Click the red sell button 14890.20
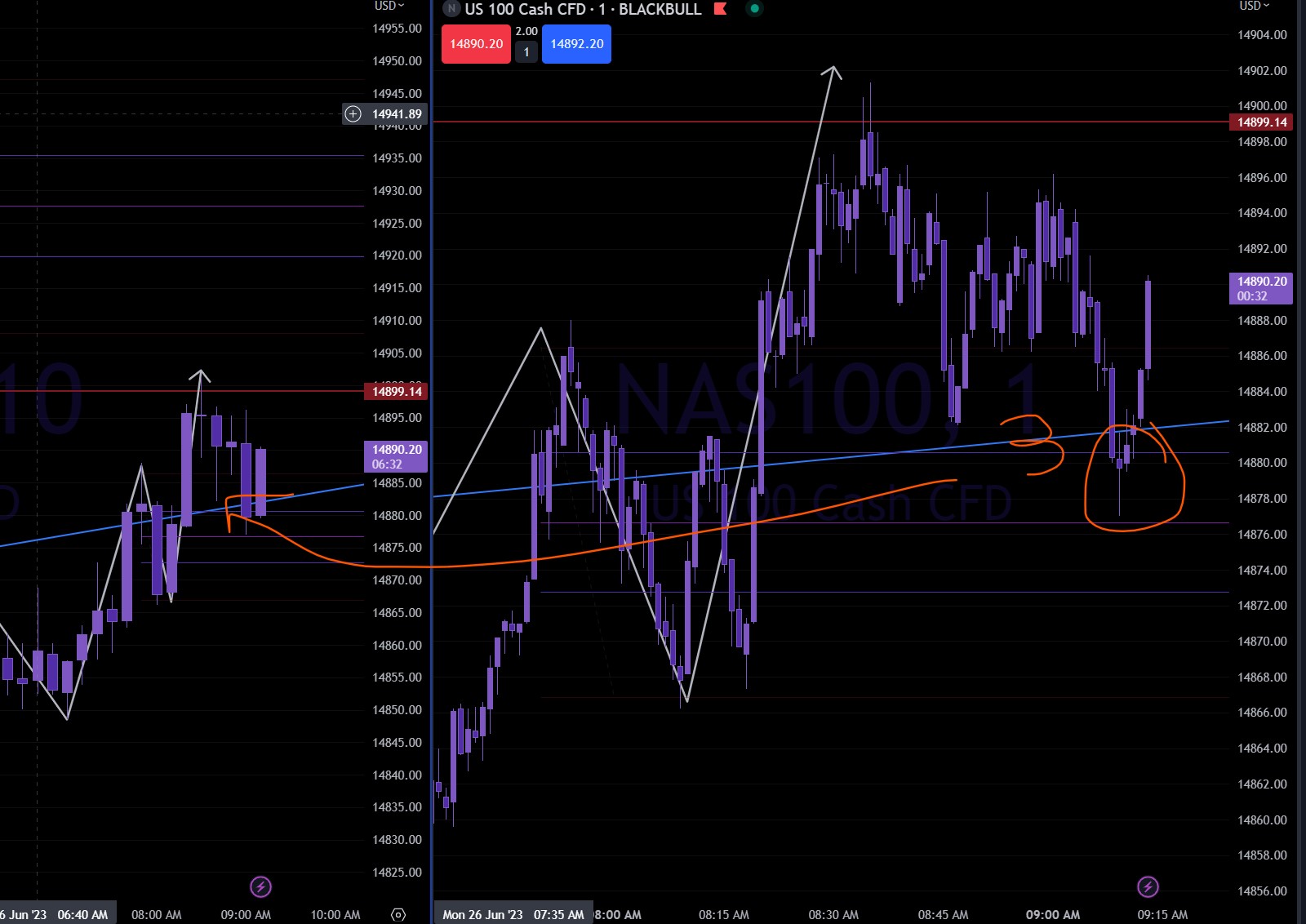This screenshot has width=1306, height=924. click(476, 44)
